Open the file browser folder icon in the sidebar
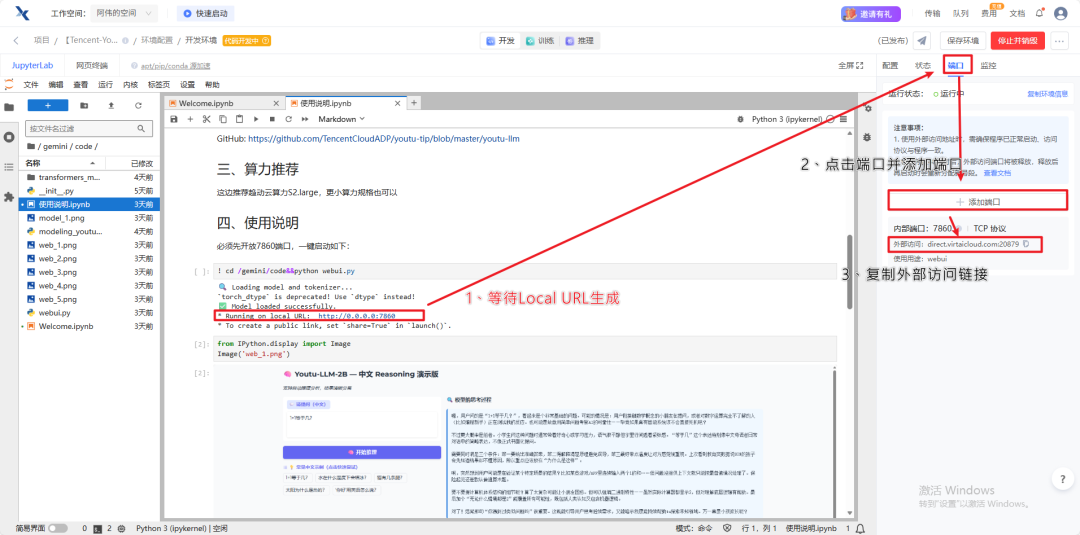1080x535 pixels. (9, 107)
